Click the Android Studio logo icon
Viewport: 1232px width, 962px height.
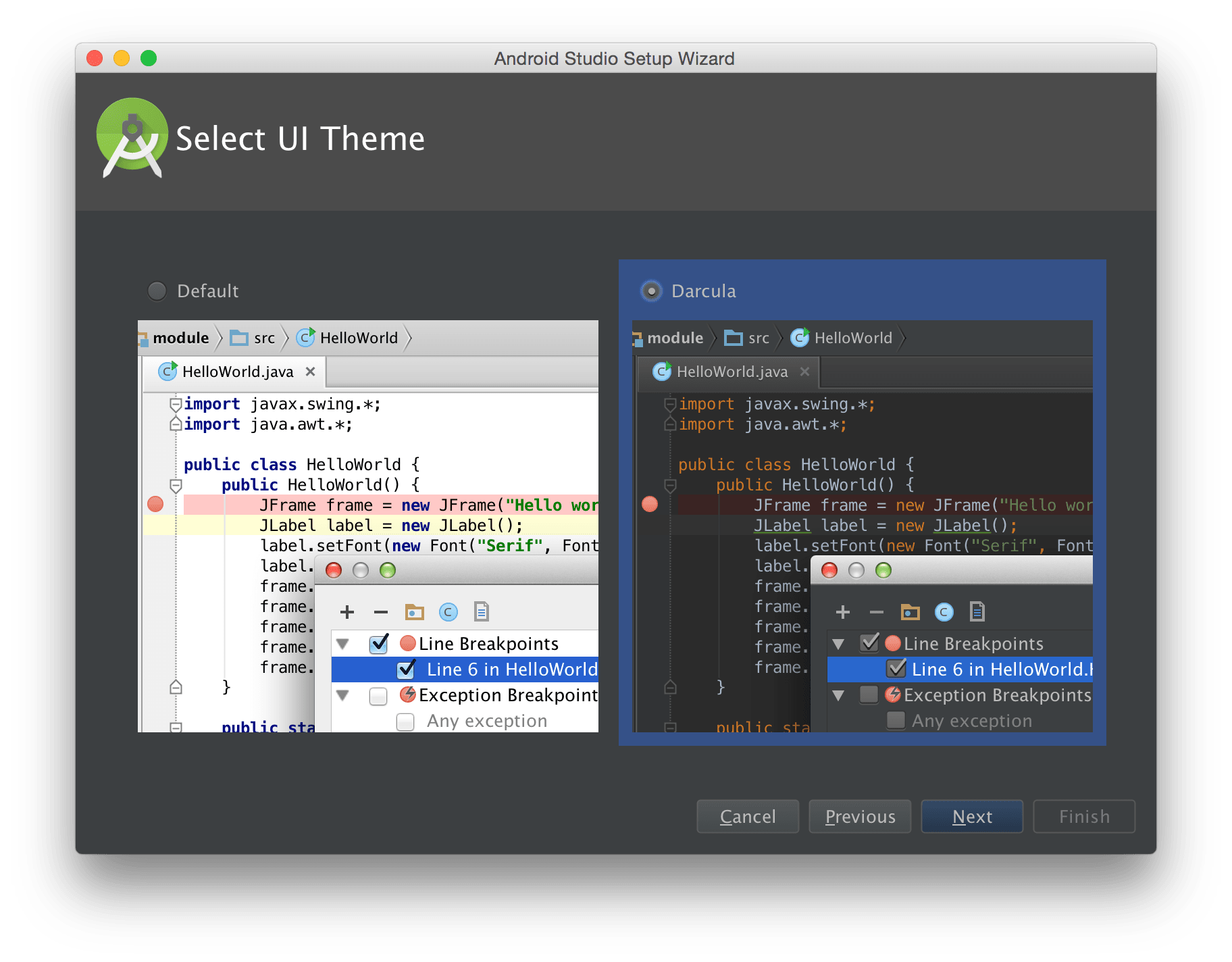pos(132,138)
